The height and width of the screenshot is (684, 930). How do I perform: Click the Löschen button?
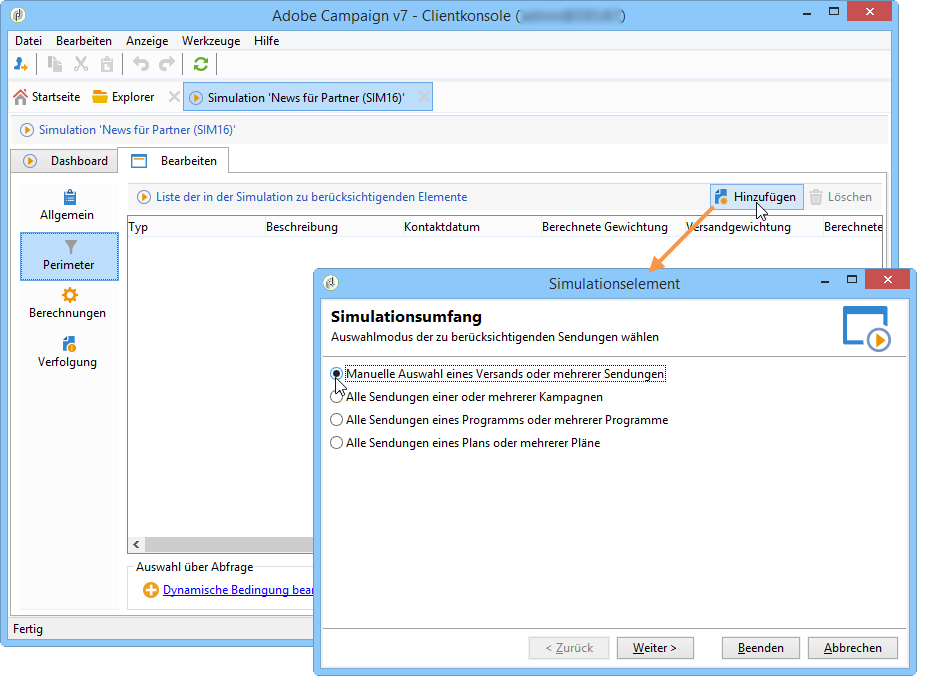click(x=841, y=197)
